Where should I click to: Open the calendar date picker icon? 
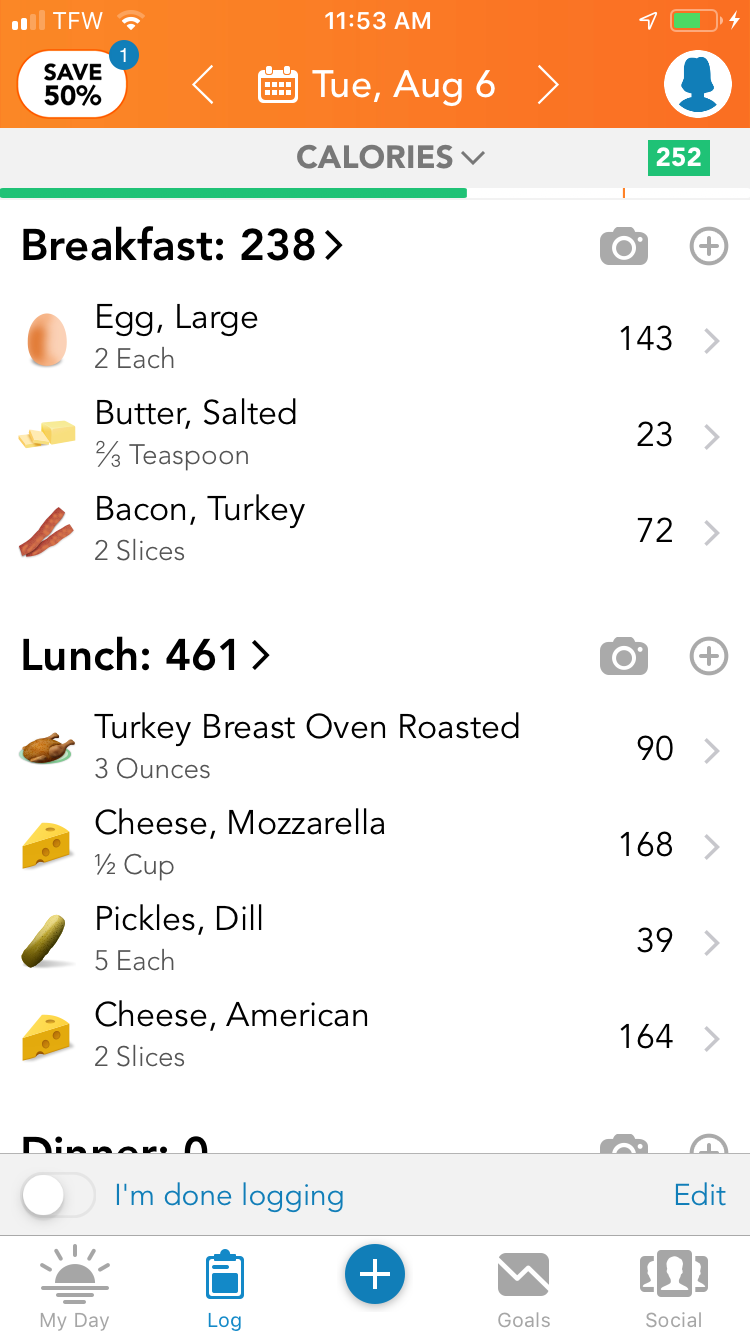[x=277, y=86]
